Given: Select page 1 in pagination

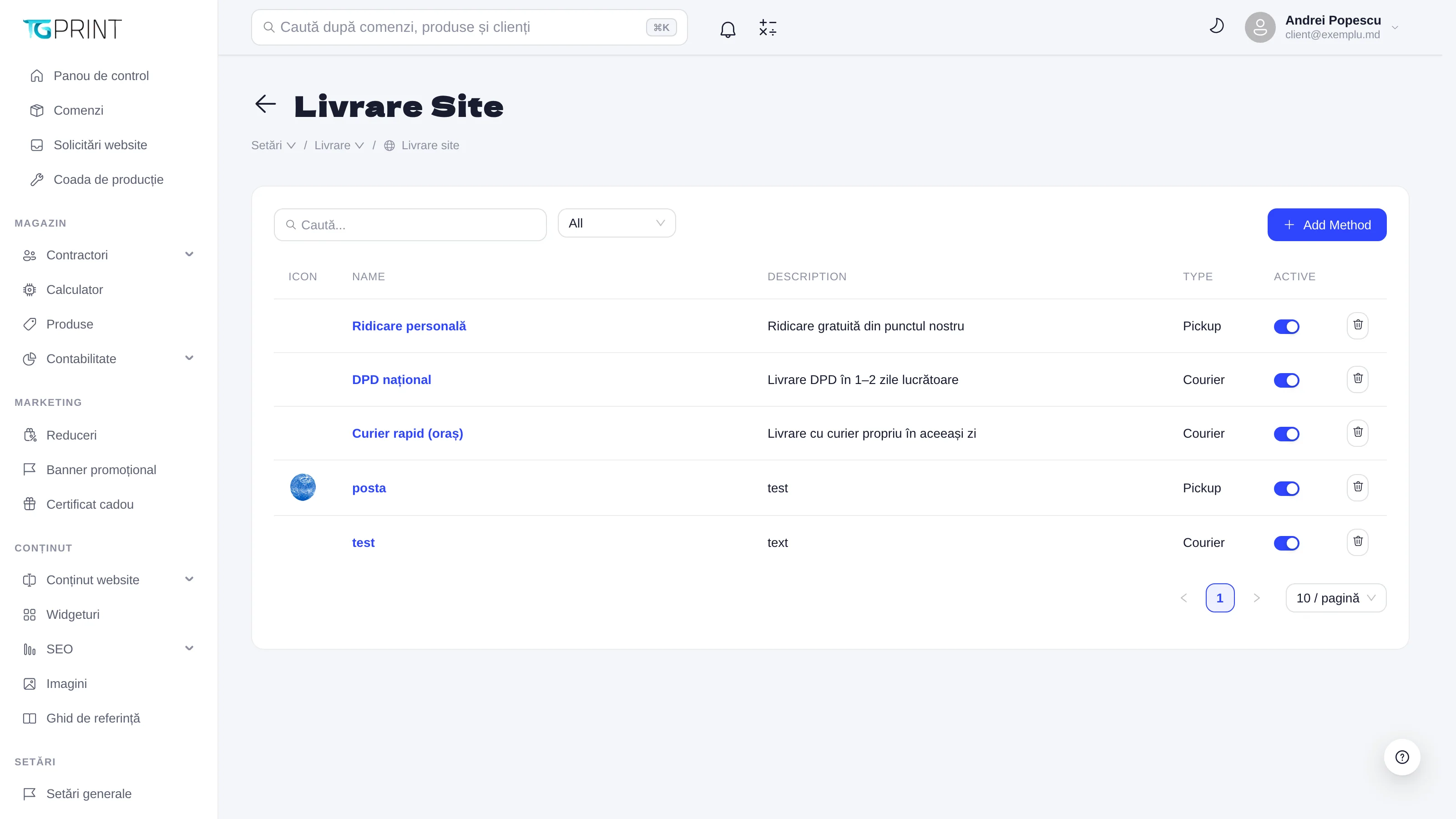Looking at the screenshot, I should [1220, 598].
